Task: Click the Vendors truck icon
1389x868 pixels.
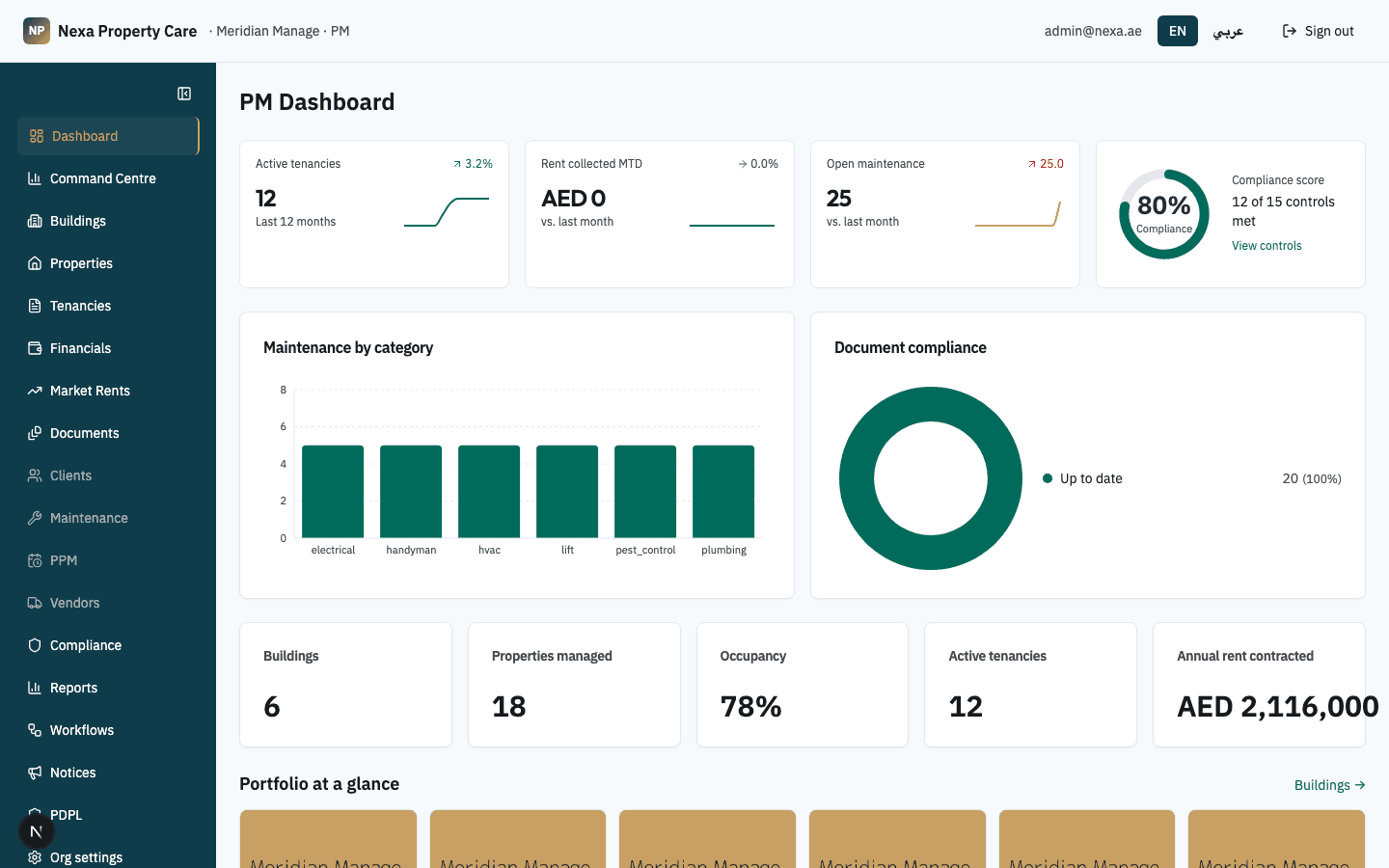Action: [x=35, y=603]
